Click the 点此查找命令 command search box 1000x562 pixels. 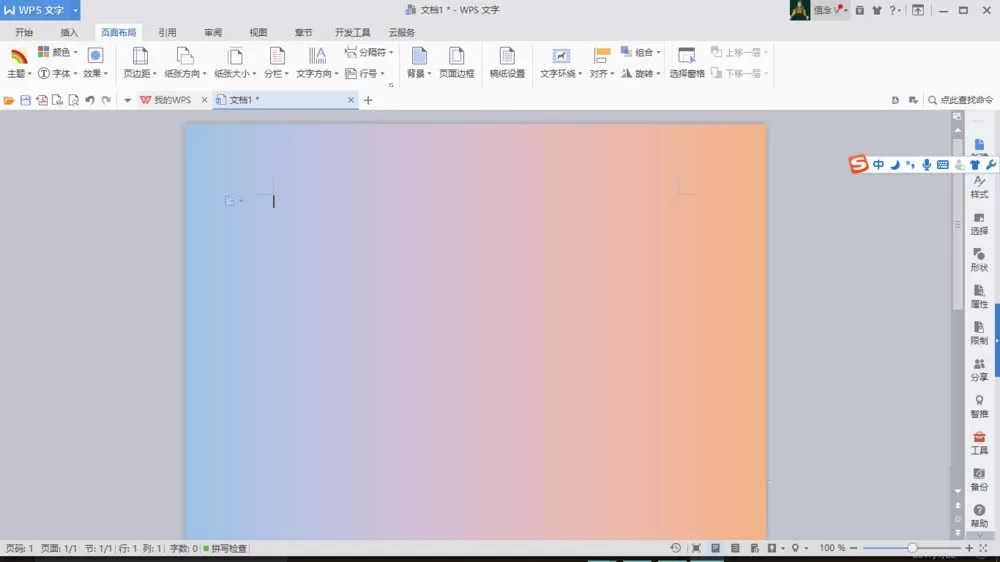tap(960, 100)
